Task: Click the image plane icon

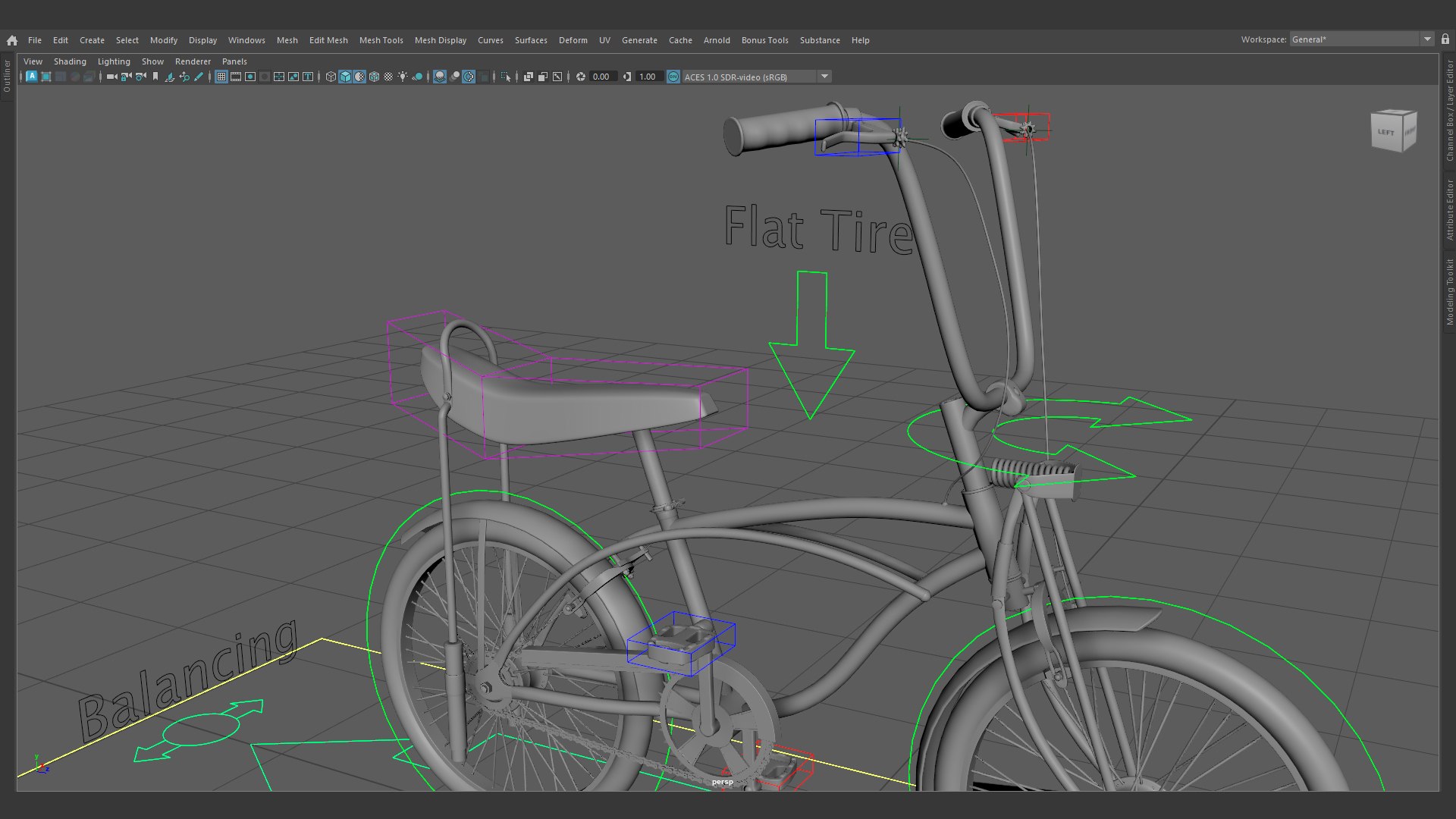Action: pos(169,77)
